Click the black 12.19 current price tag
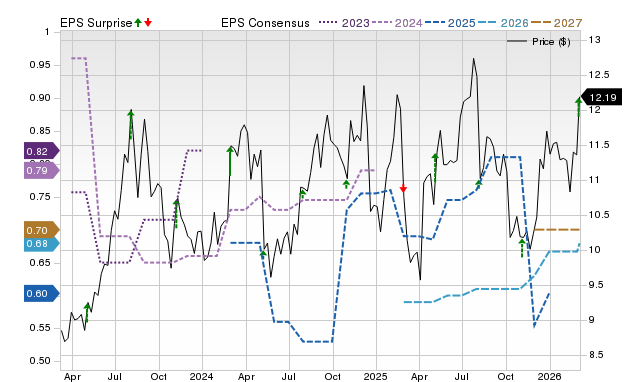 601,97
